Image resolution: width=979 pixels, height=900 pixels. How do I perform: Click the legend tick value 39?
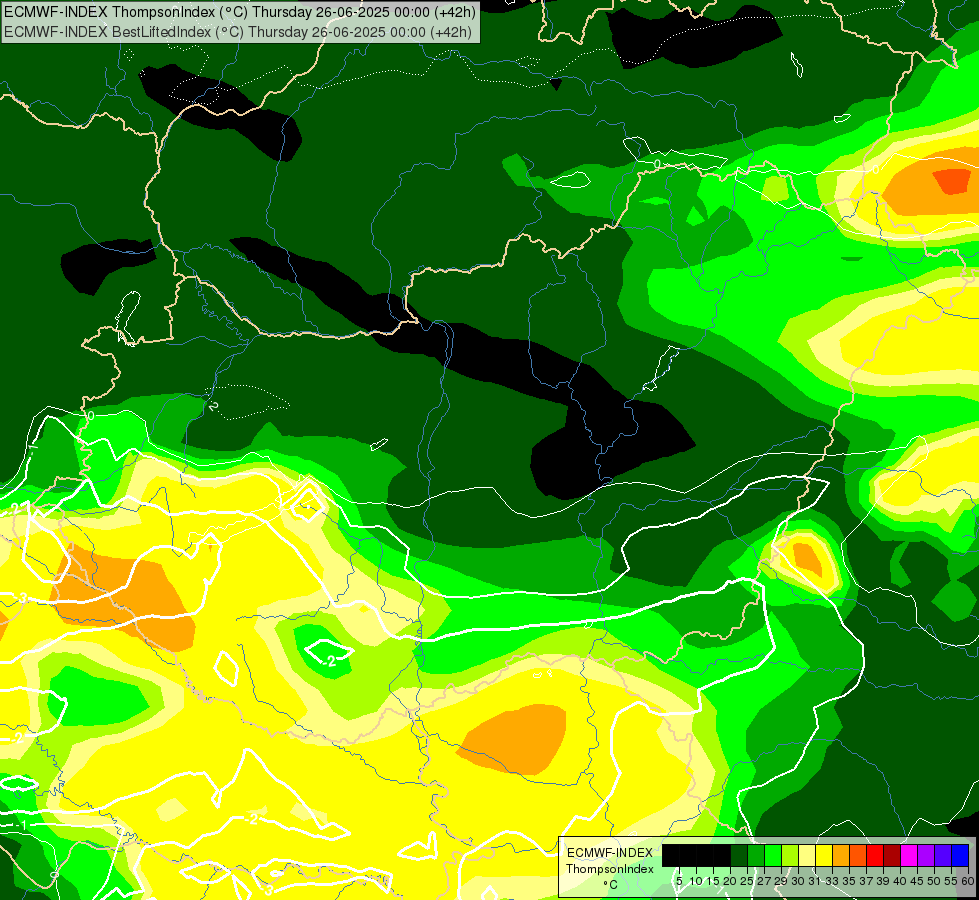(x=883, y=881)
